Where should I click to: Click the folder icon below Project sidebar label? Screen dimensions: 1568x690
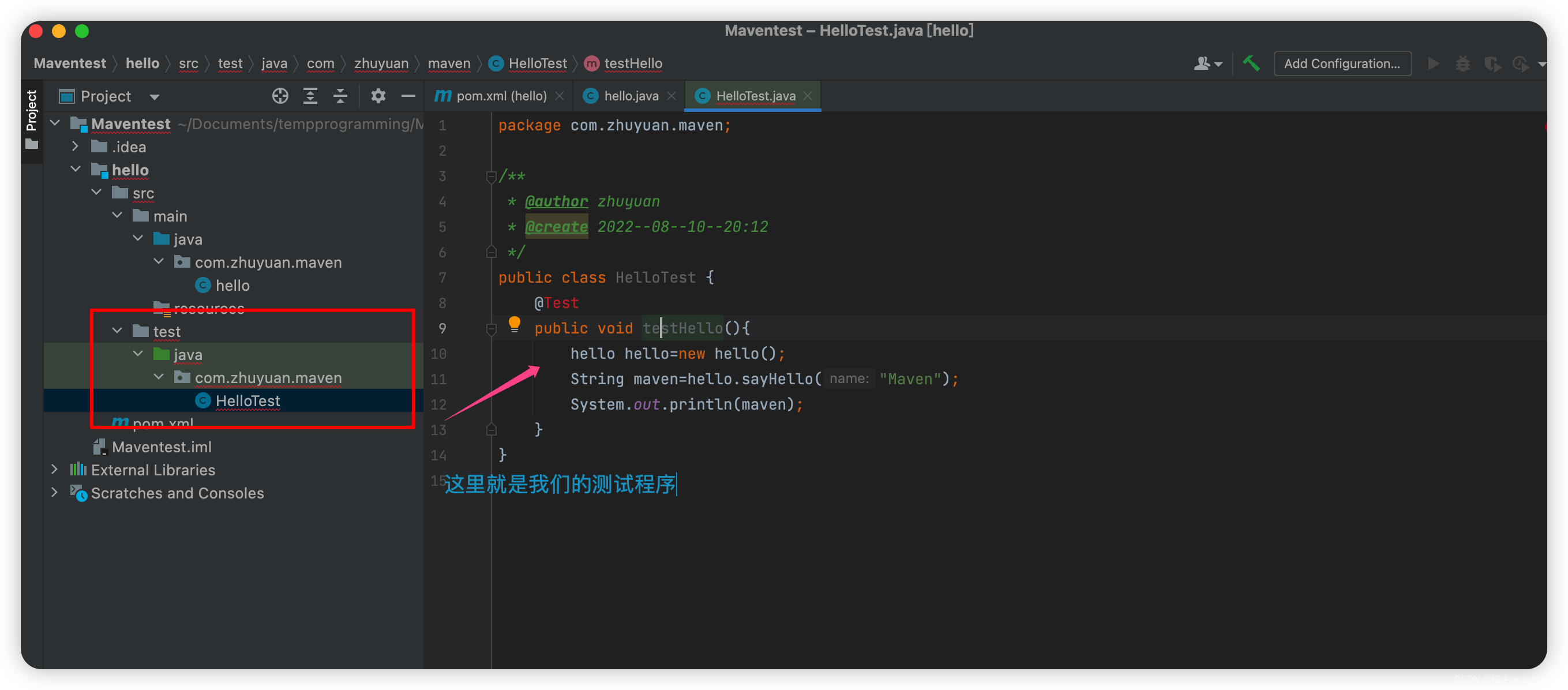point(32,145)
